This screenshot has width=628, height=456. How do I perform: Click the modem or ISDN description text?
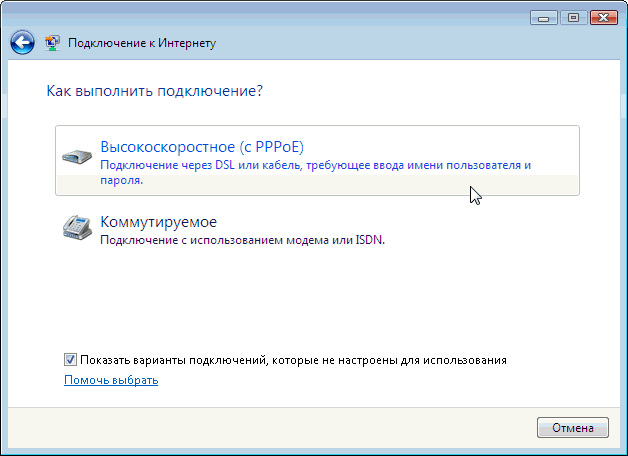coord(242,240)
